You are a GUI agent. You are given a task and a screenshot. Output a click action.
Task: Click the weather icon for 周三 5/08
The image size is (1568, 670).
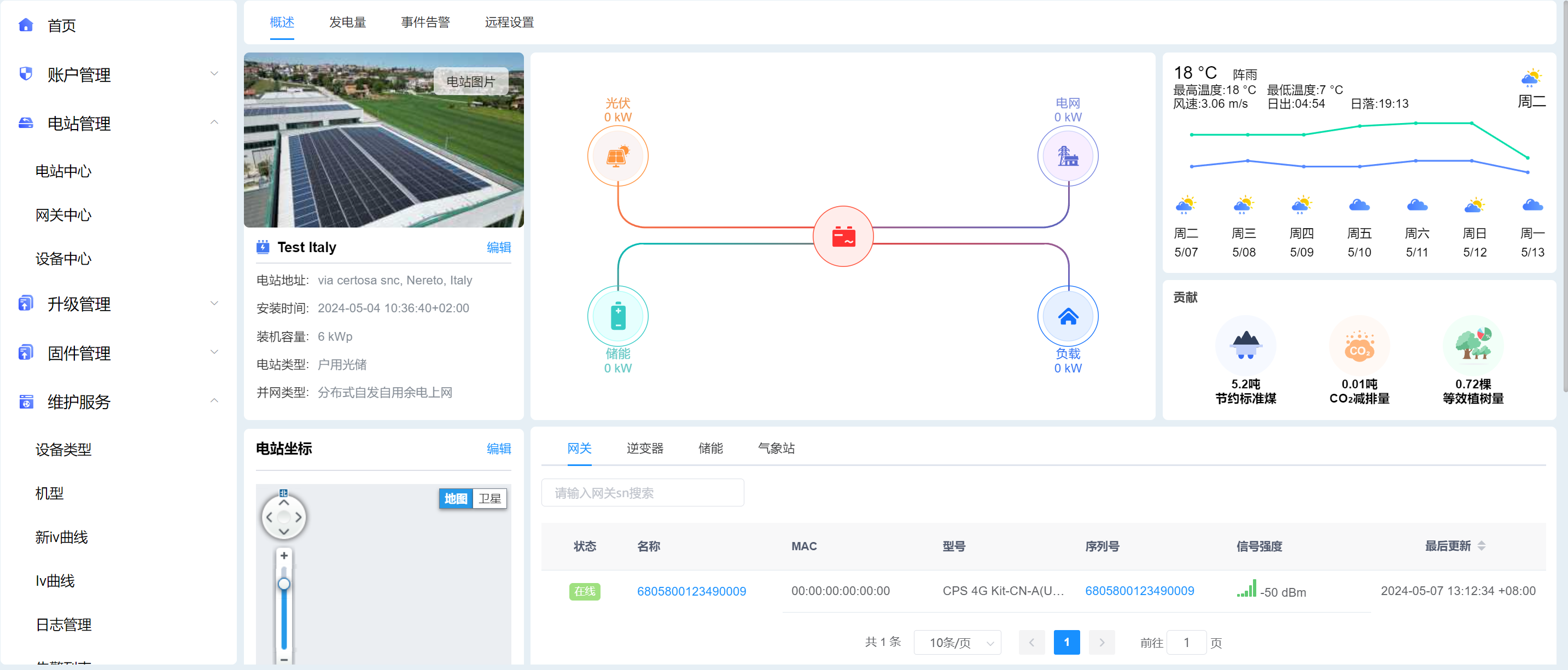tap(1244, 205)
